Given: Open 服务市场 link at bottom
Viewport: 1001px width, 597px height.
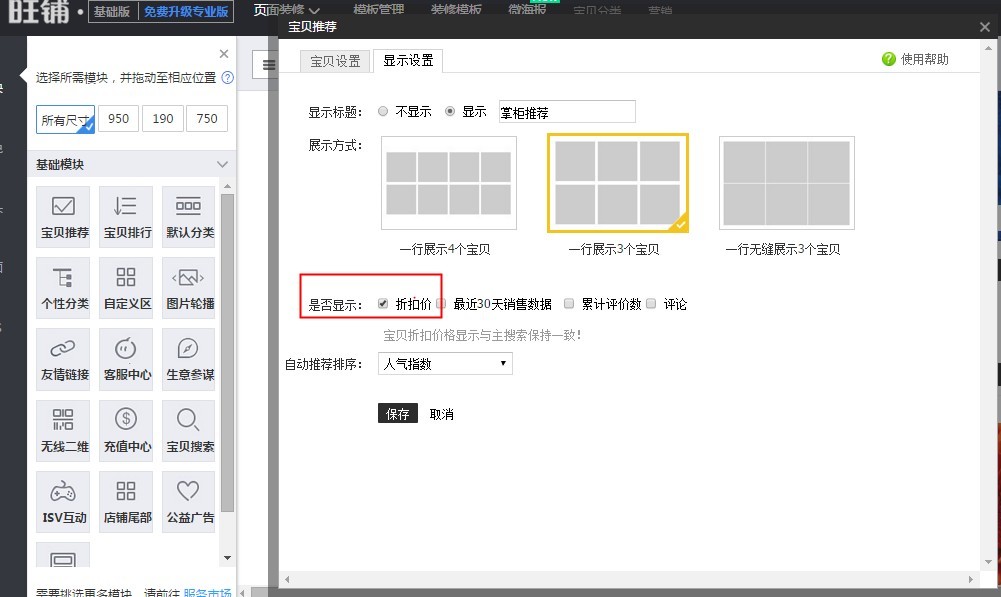Looking at the screenshot, I should point(207,592).
